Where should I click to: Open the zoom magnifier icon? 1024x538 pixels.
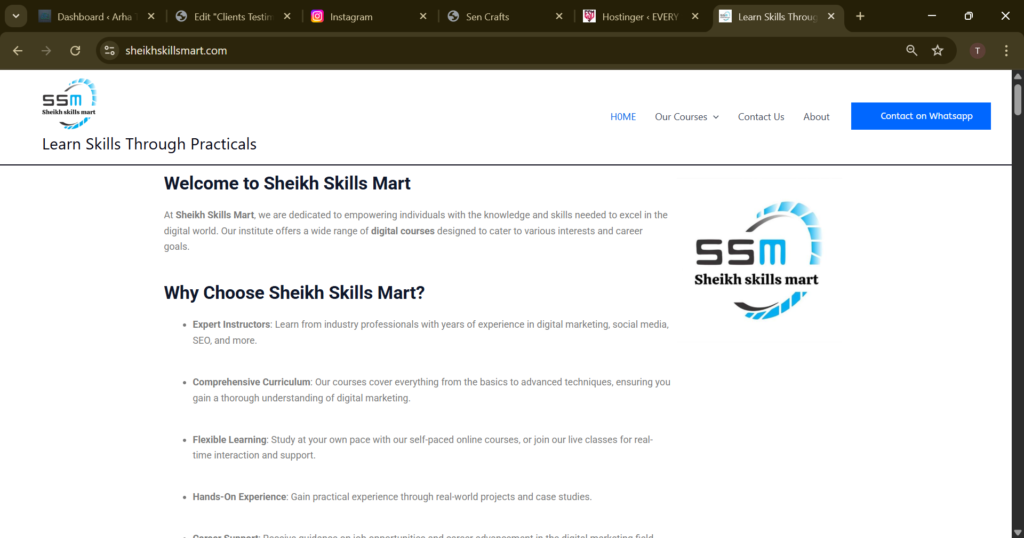(912, 50)
